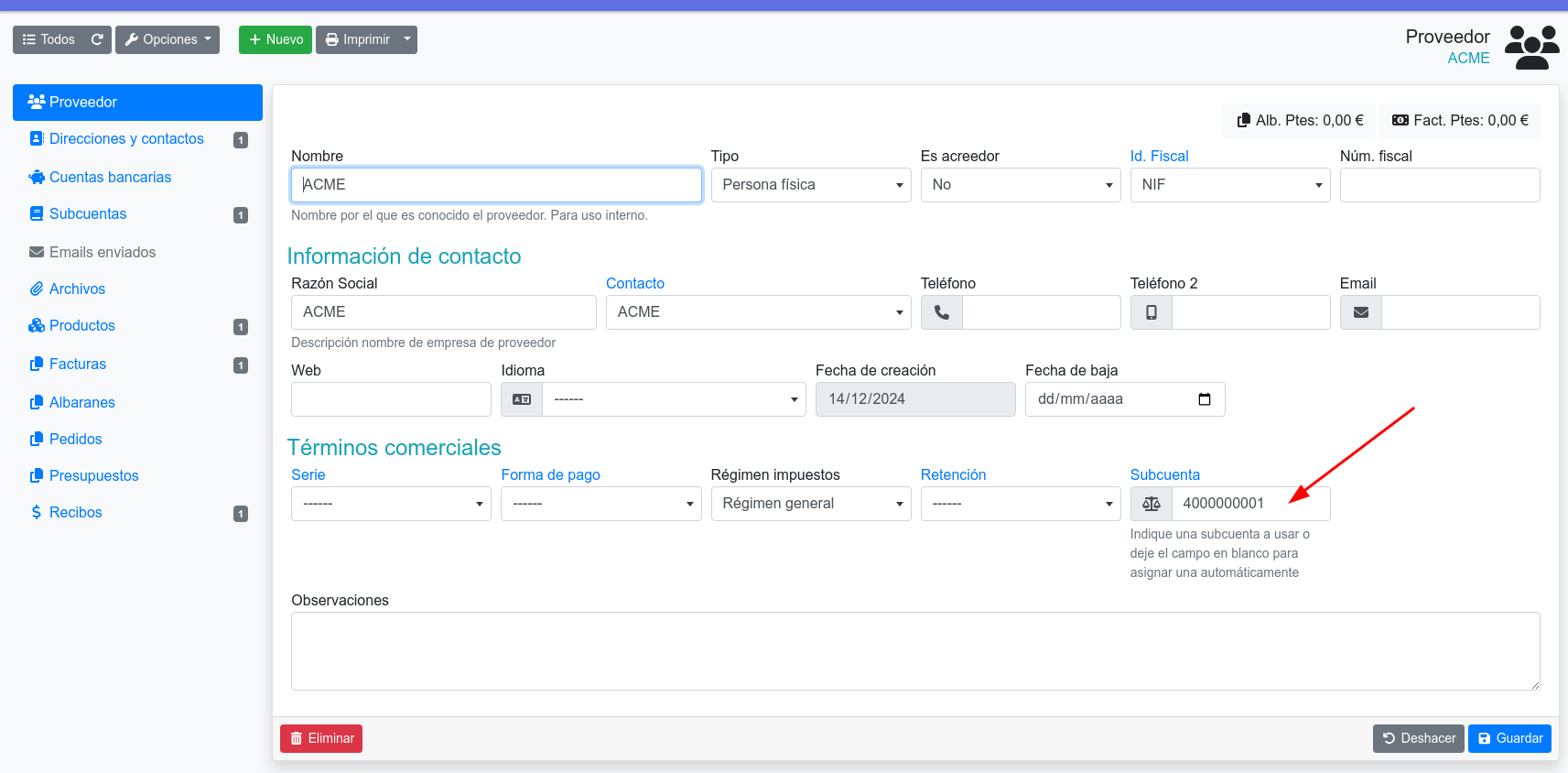Open the Presupuestos tab

click(137, 475)
